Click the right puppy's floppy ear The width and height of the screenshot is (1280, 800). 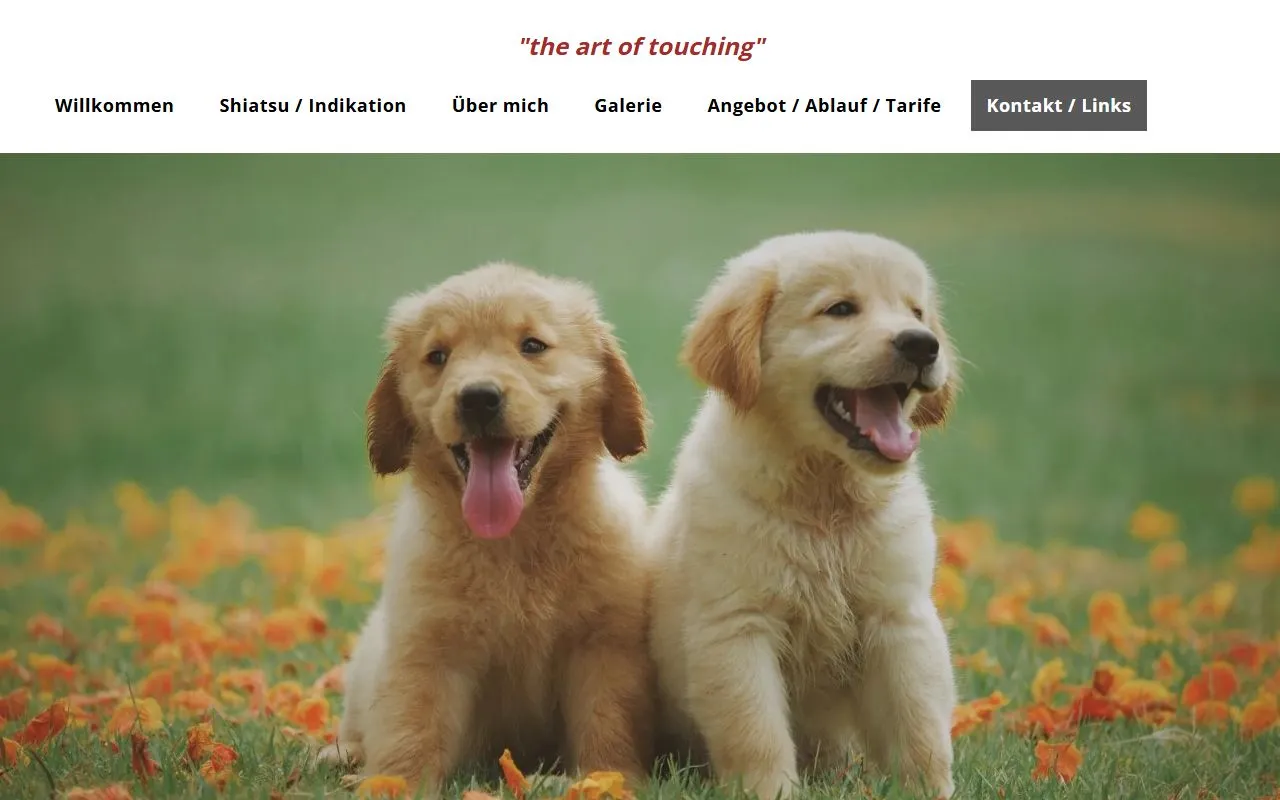(x=730, y=340)
